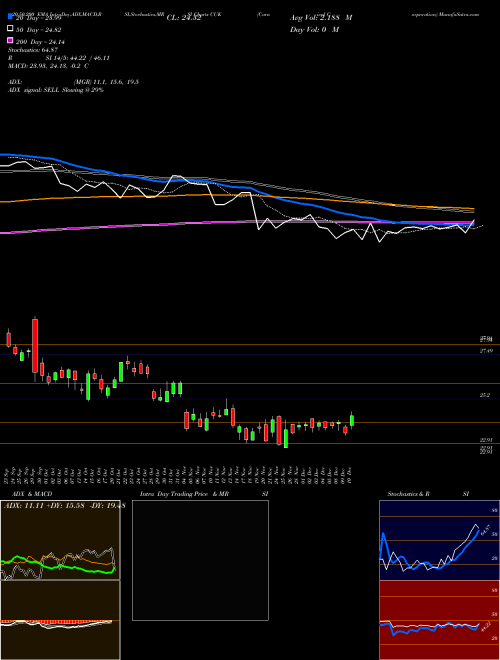Click the blue 20 Day legend swatch
The width and height of the screenshot is (500, 660).
(x=11, y=17)
